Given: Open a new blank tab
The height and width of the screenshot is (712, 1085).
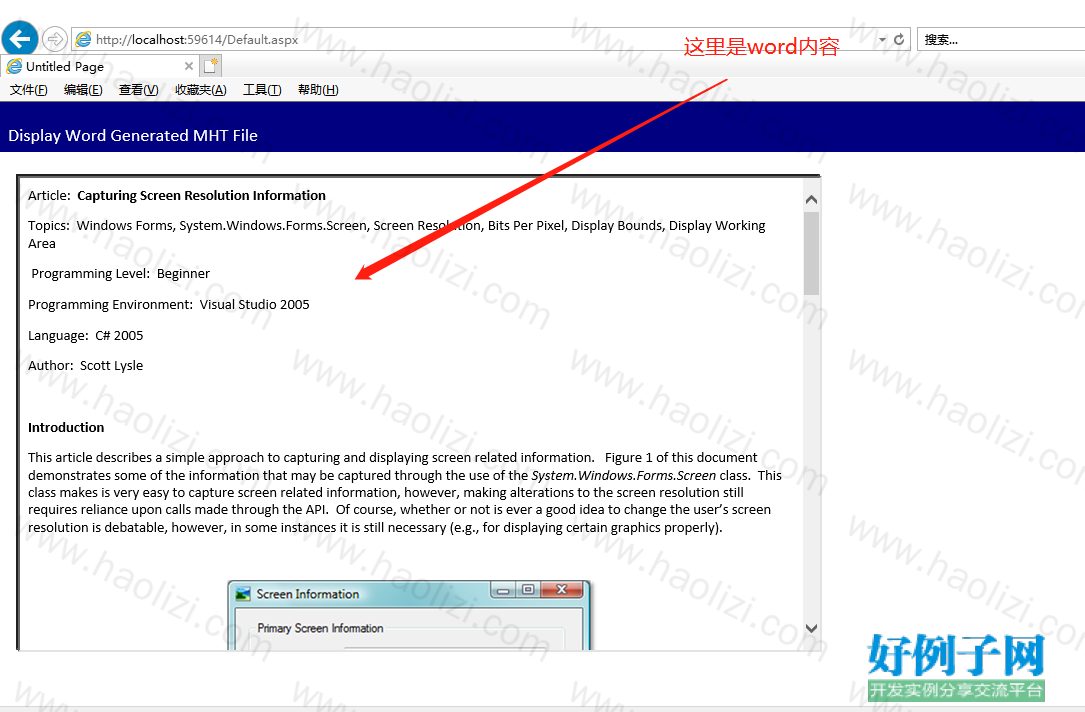Looking at the screenshot, I should pyautogui.click(x=211, y=66).
